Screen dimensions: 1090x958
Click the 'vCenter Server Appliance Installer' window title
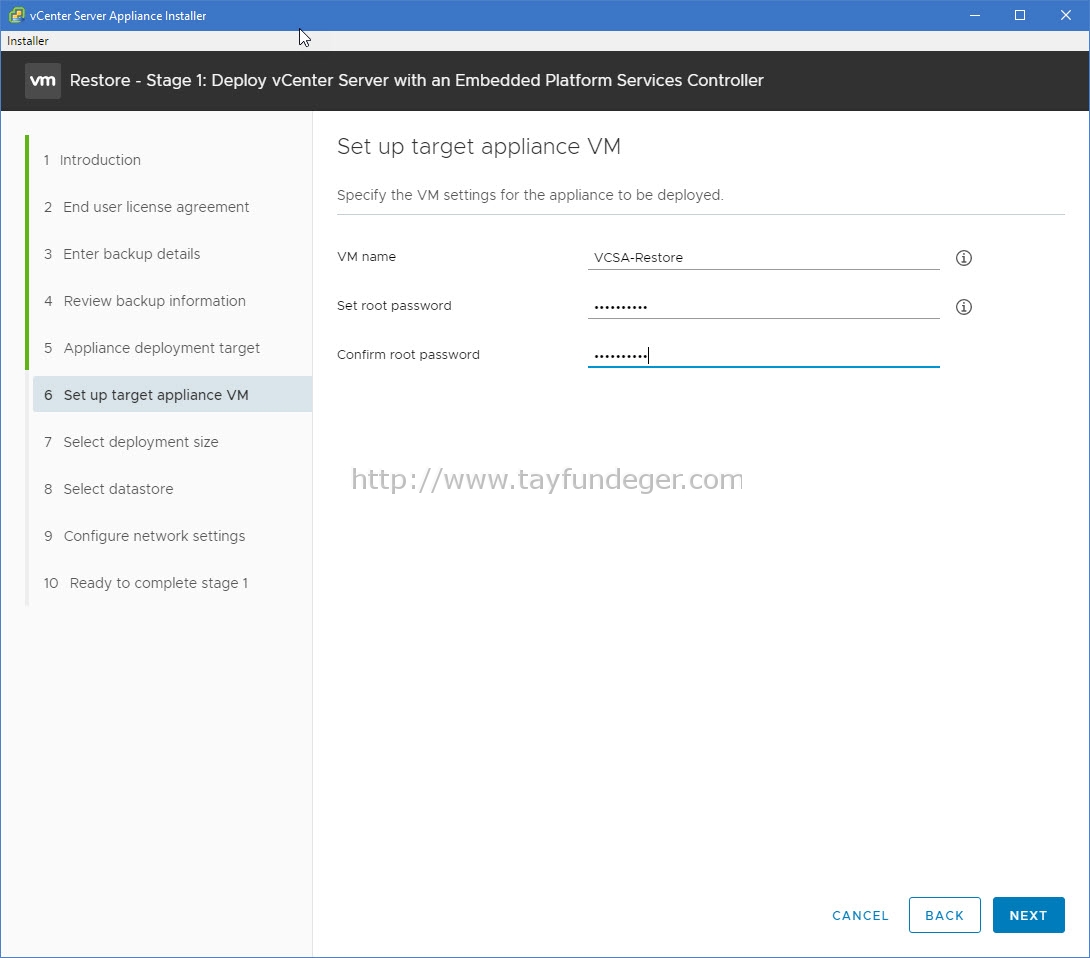[118, 16]
